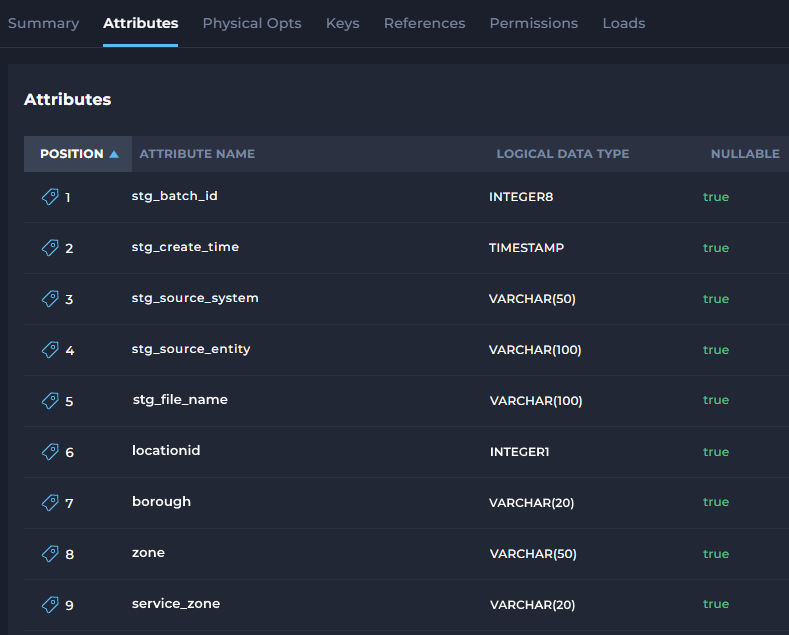Toggle the Position sort arrow
The image size is (789, 635).
[x=114, y=154]
